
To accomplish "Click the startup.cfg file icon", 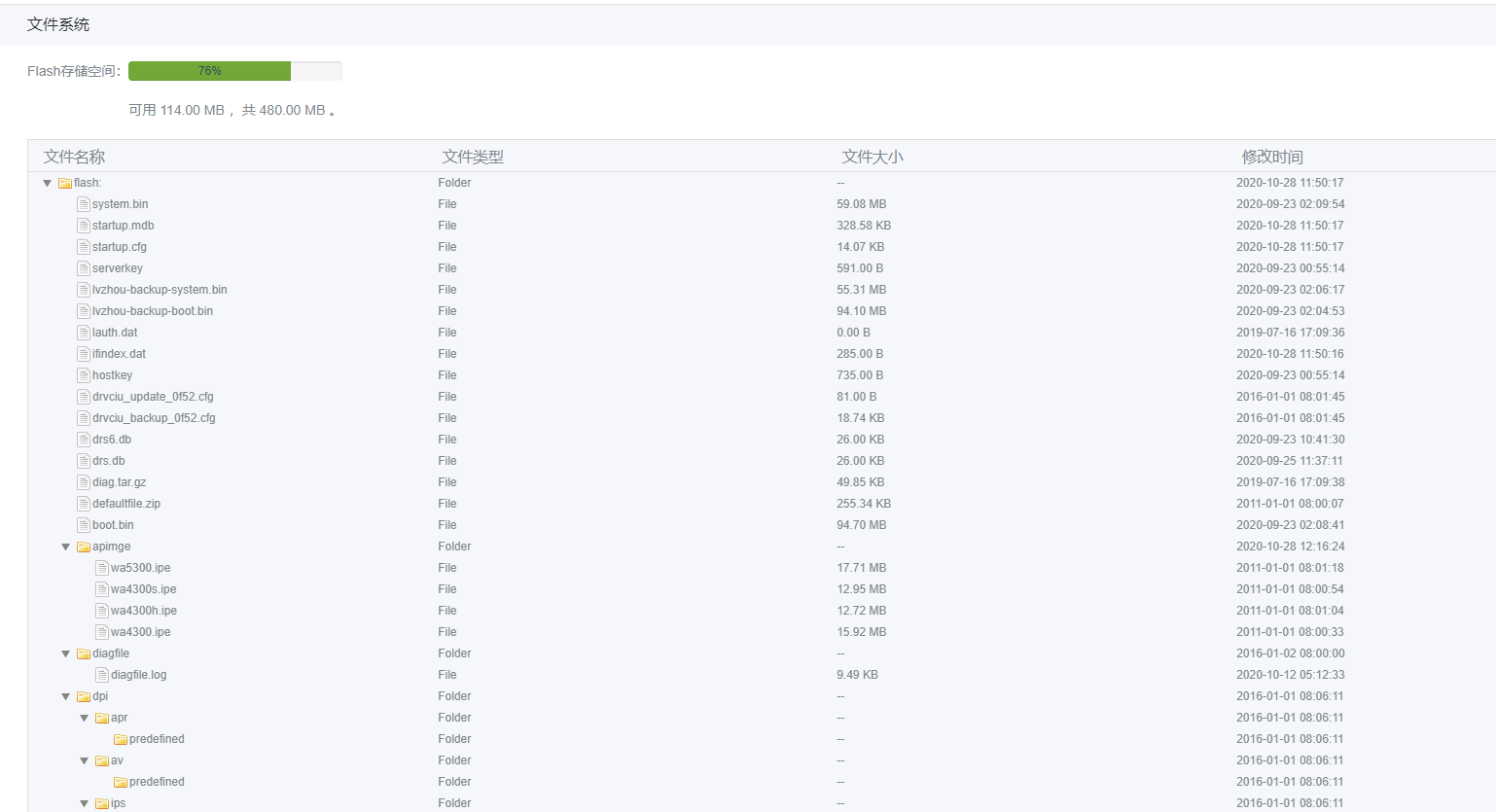I will [84, 247].
